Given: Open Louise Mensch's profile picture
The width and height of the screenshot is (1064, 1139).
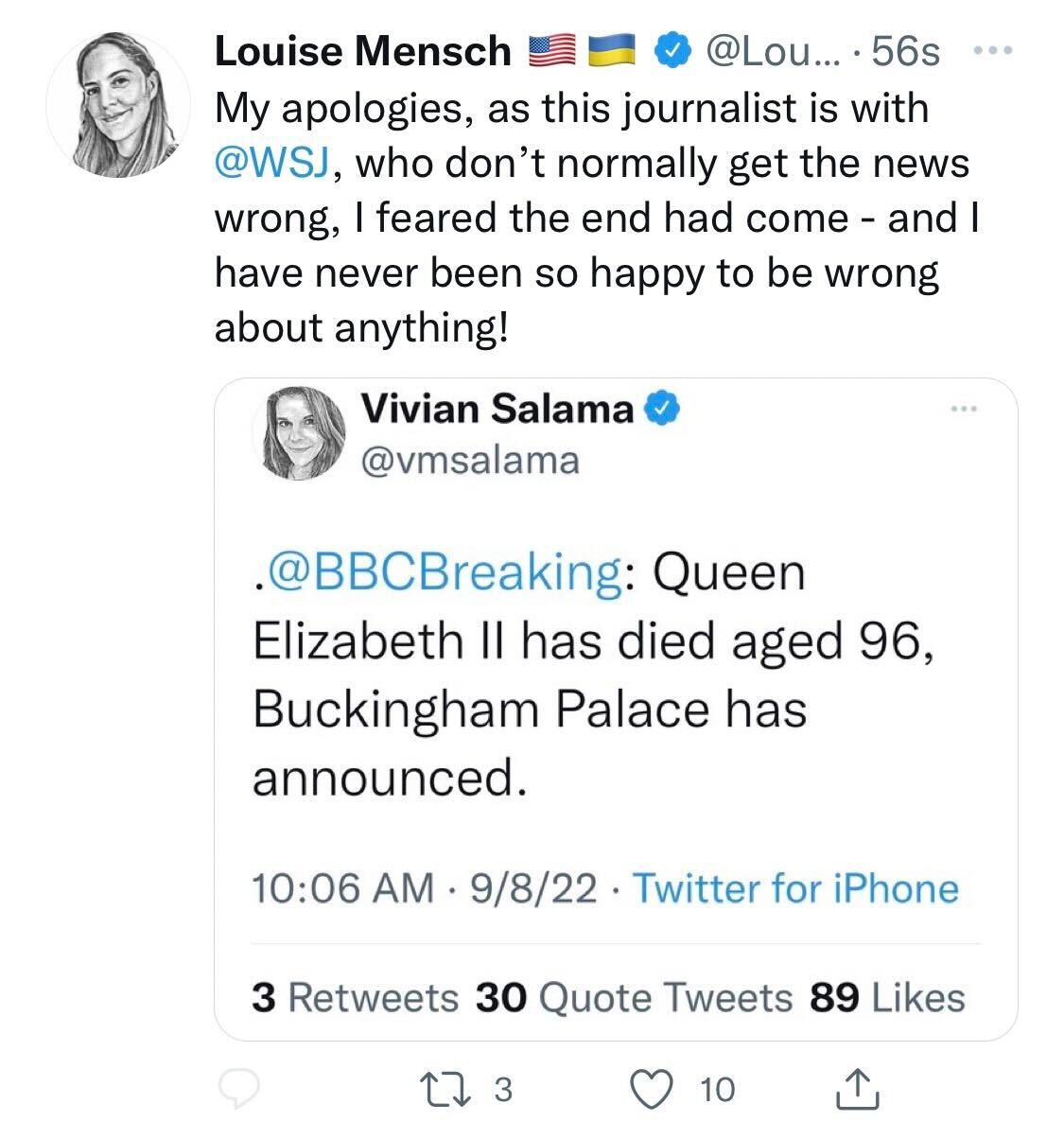Looking at the screenshot, I should pyautogui.click(x=118, y=104).
